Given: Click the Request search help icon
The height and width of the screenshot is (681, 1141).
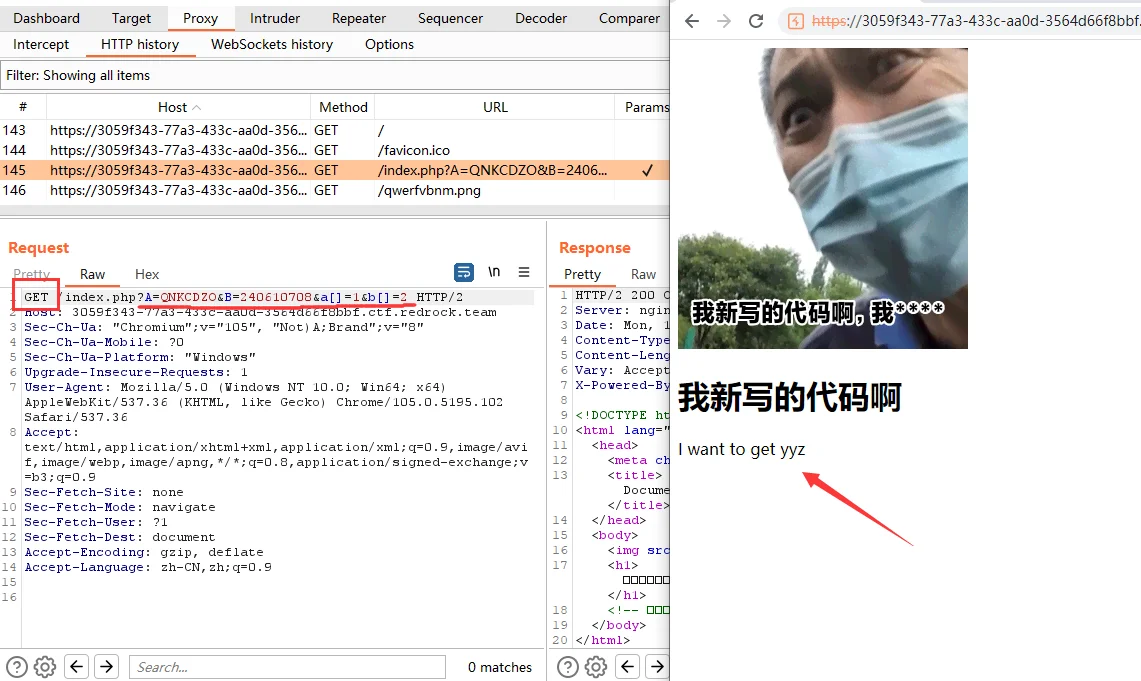Looking at the screenshot, I should (x=17, y=667).
